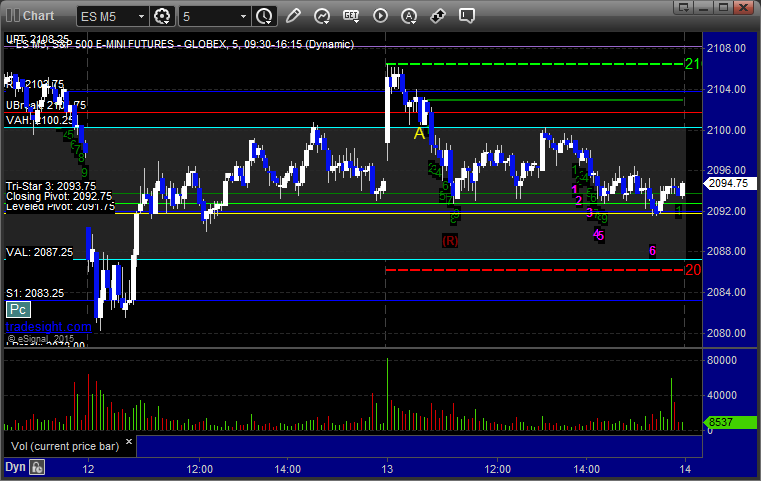
Task: Select the pencil drawing tools icon
Action: [293, 16]
